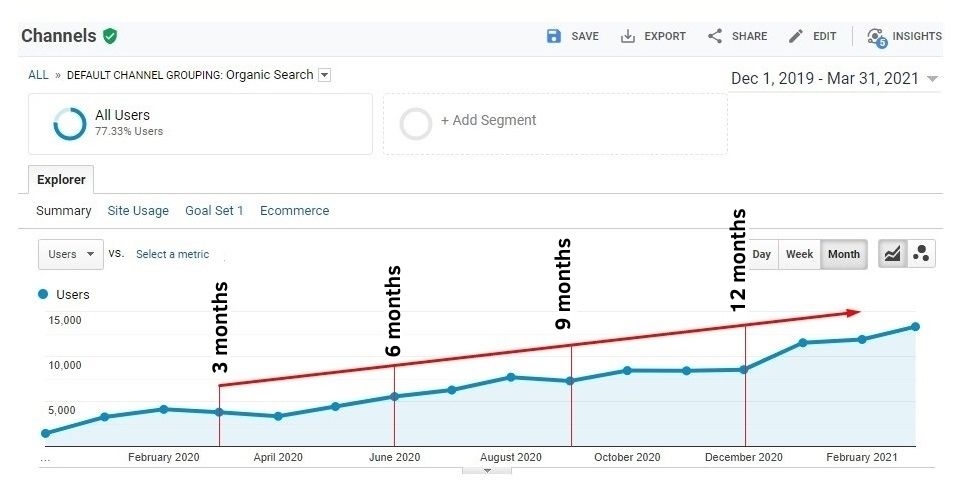Click the ALL breadcrumb link

click(38, 75)
